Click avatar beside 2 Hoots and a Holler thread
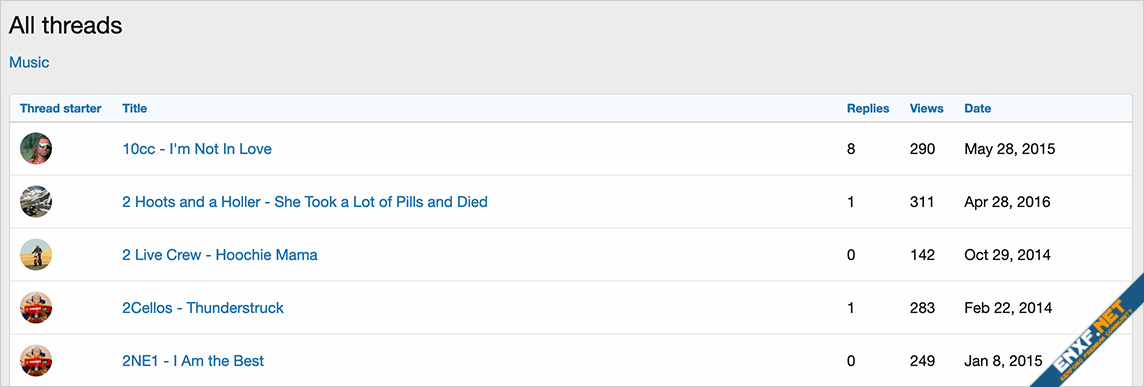 click(36, 202)
